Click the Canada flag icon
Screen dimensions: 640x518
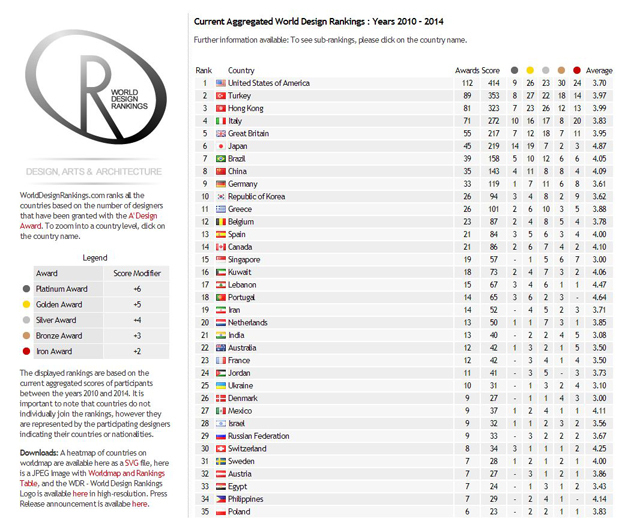(221, 247)
